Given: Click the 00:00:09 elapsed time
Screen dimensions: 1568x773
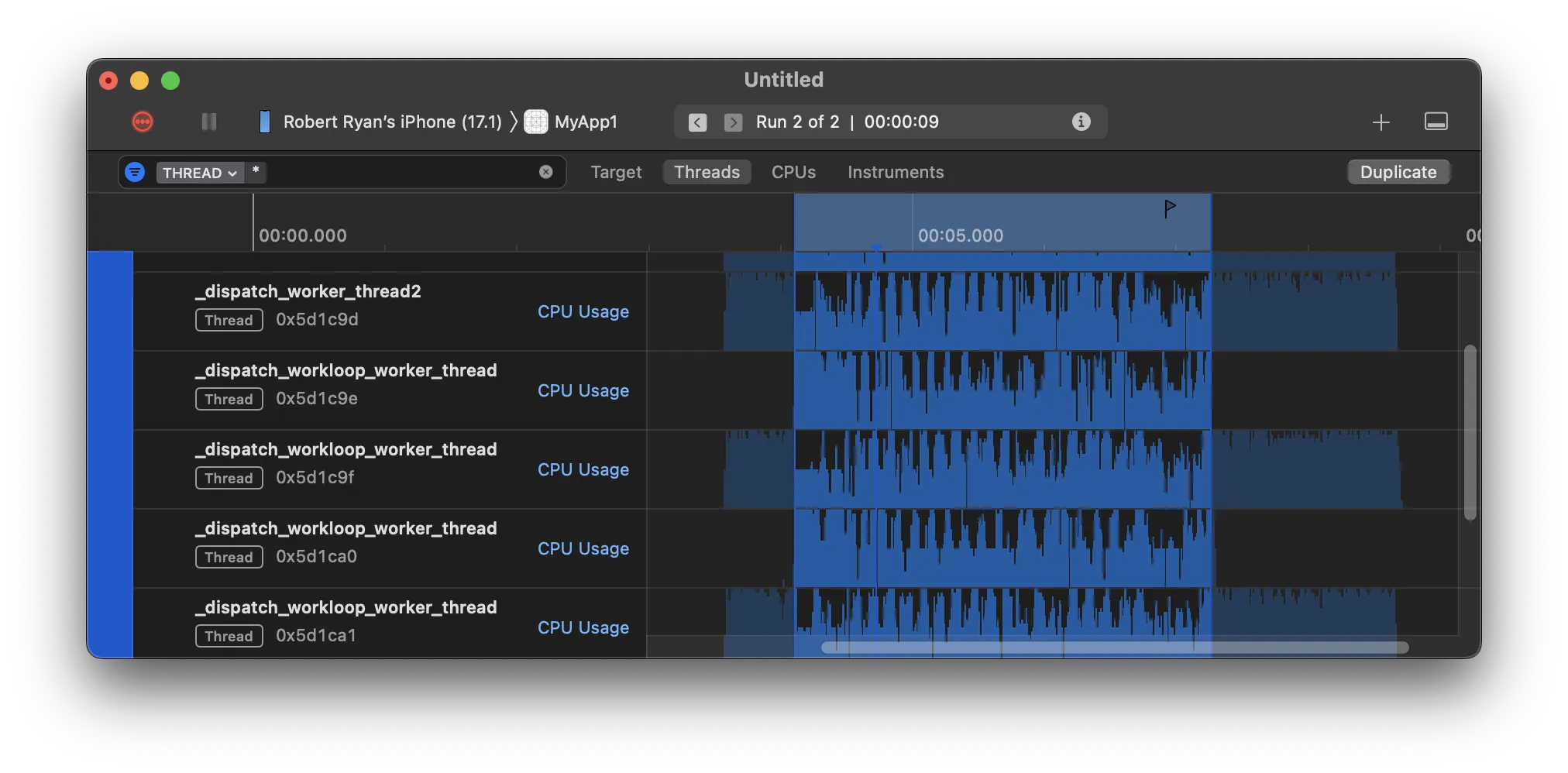Looking at the screenshot, I should [901, 122].
